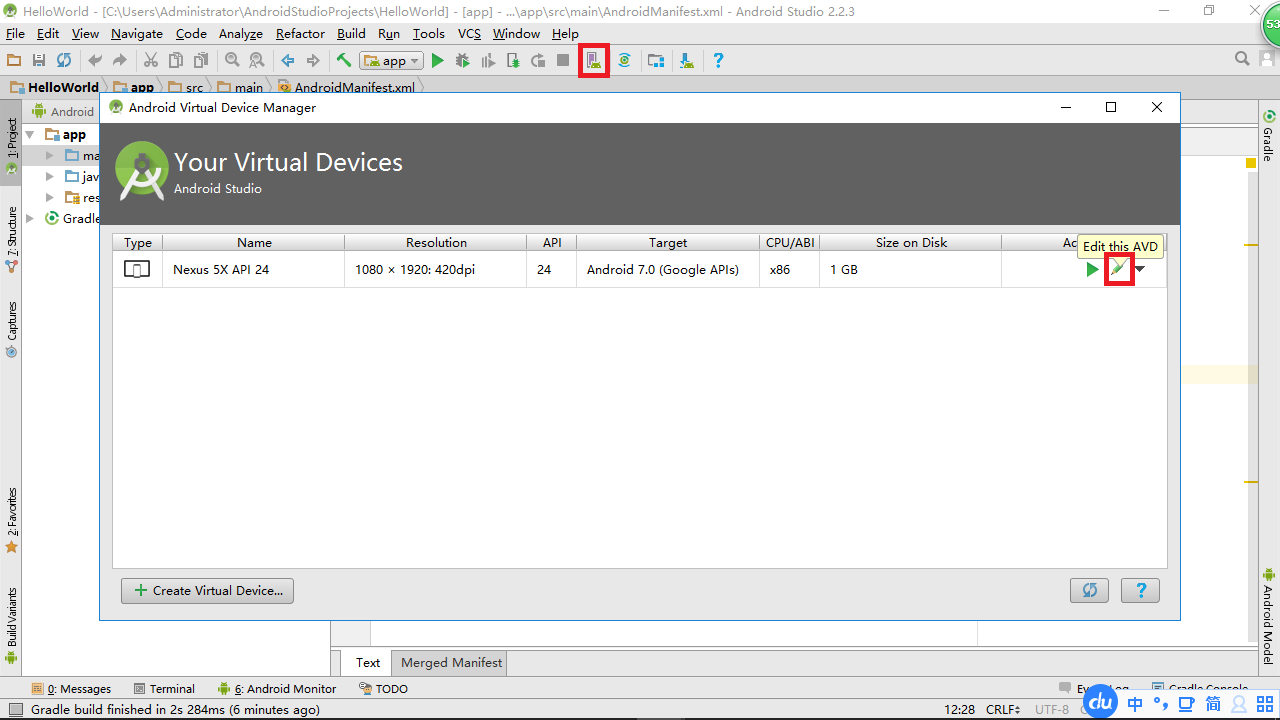Expand the res folder tree arrow
Image resolution: width=1280 pixels, height=720 pixels.
point(50,197)
